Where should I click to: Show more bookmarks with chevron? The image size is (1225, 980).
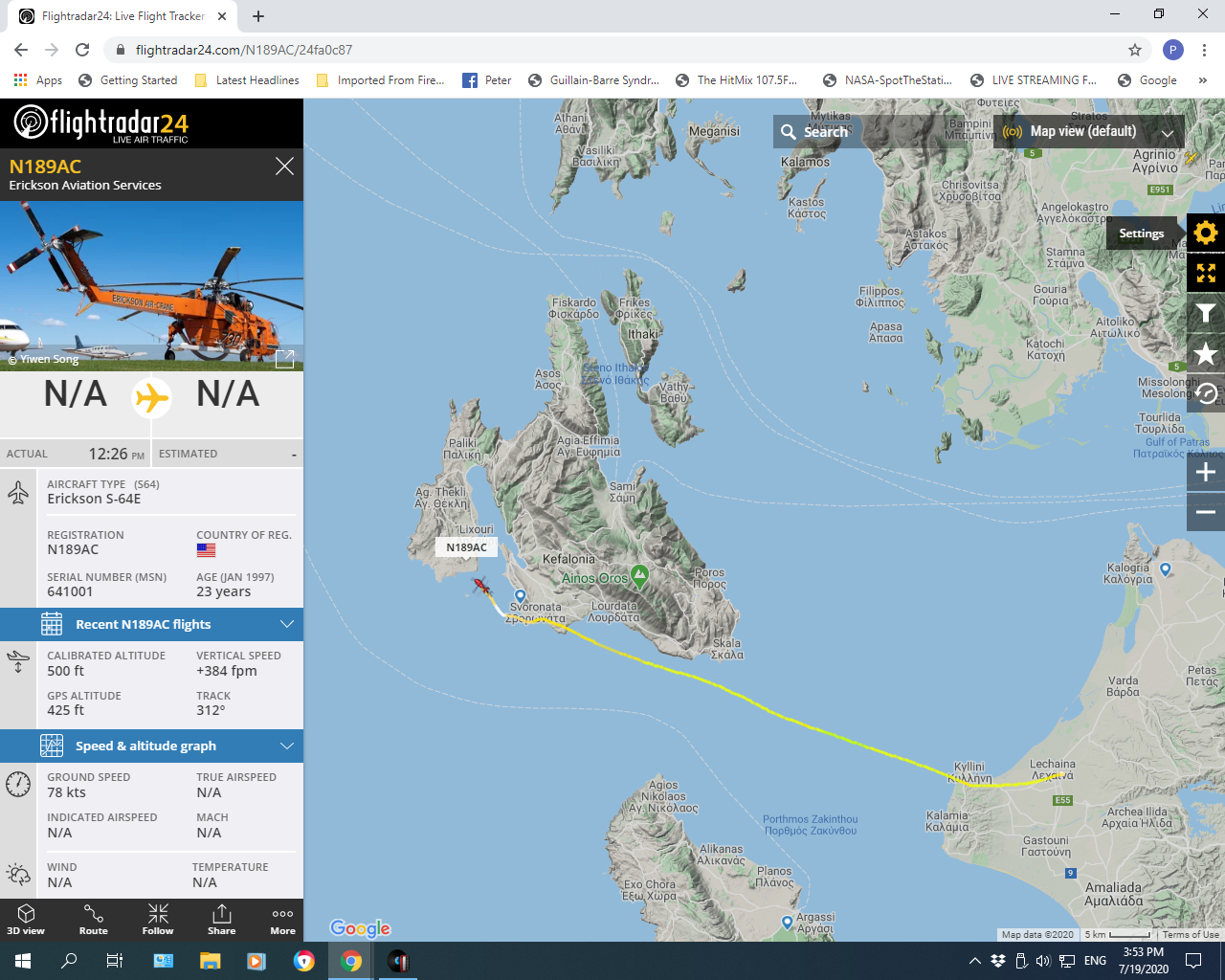pyautogui.click(x=1202, y=80)
